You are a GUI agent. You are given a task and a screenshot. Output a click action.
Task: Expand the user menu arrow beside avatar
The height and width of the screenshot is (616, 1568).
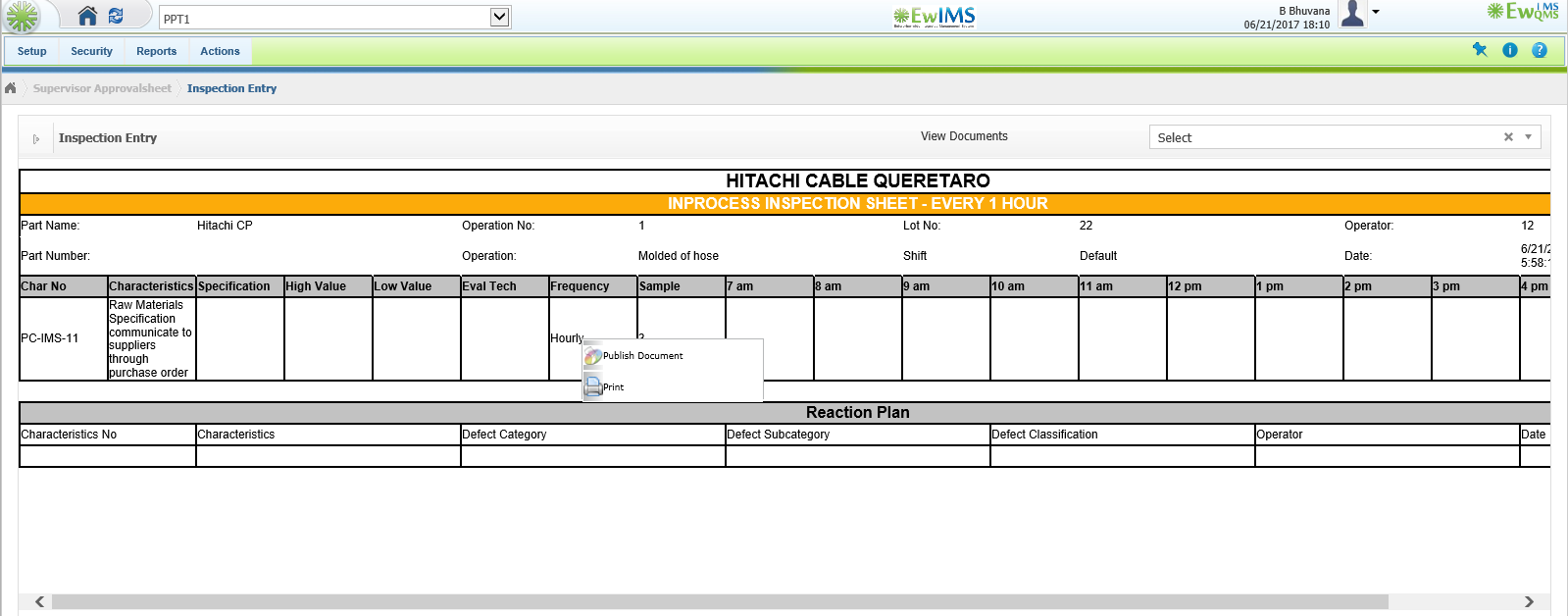(x=1376, y=12)
